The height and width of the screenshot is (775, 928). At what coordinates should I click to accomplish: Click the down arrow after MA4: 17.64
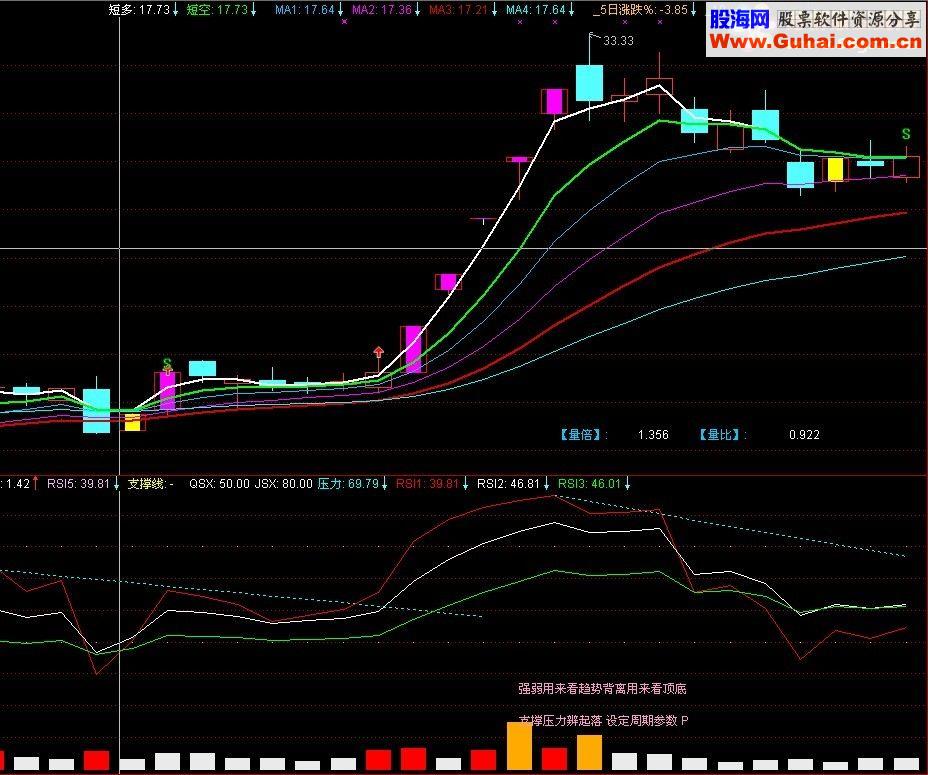click(x=571, y=10)
